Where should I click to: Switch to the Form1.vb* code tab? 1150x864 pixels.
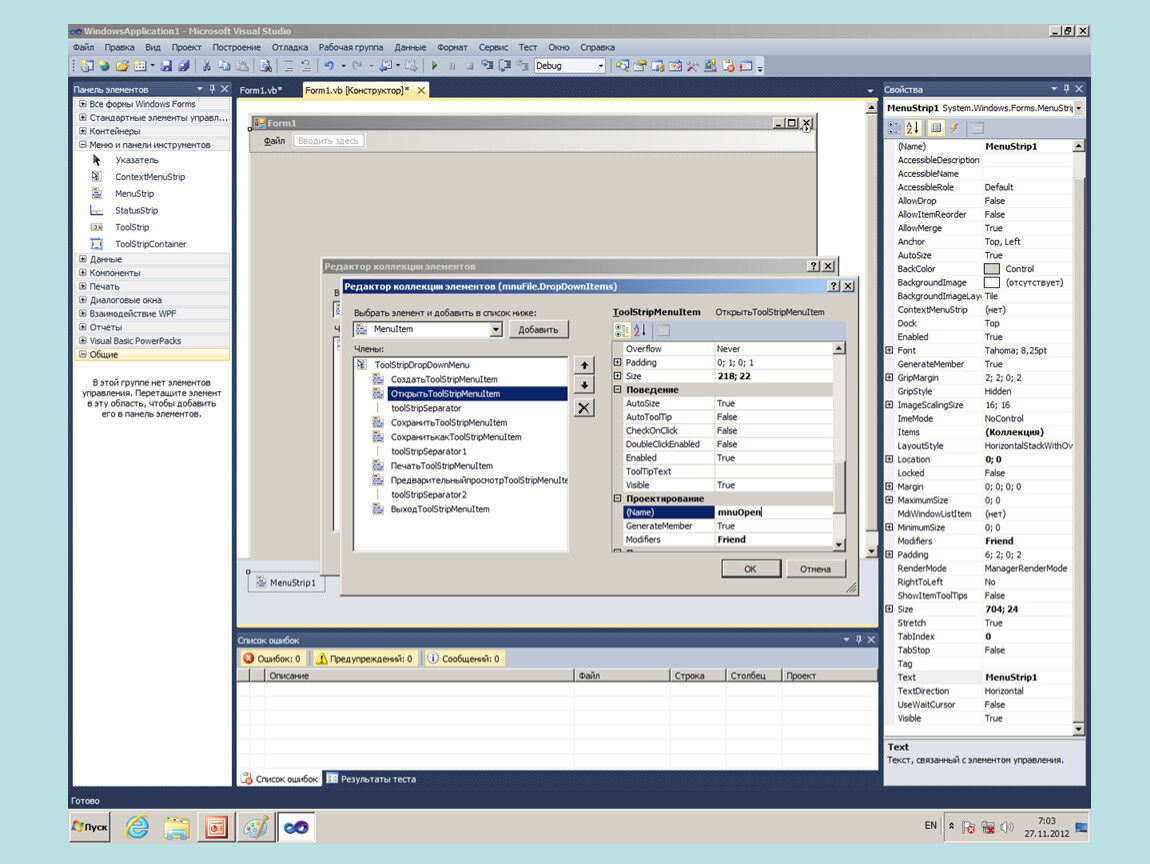261,90
